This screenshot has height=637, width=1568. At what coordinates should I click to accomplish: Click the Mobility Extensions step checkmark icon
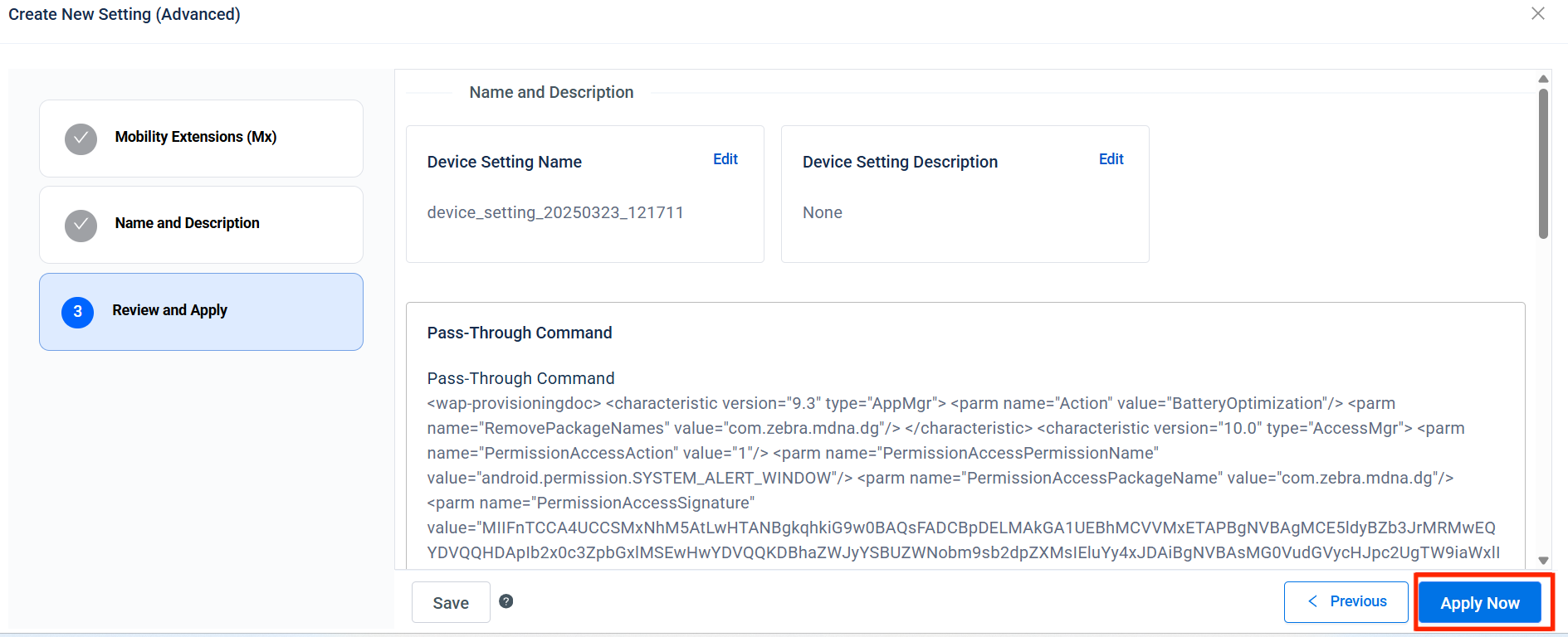point(81,139)
